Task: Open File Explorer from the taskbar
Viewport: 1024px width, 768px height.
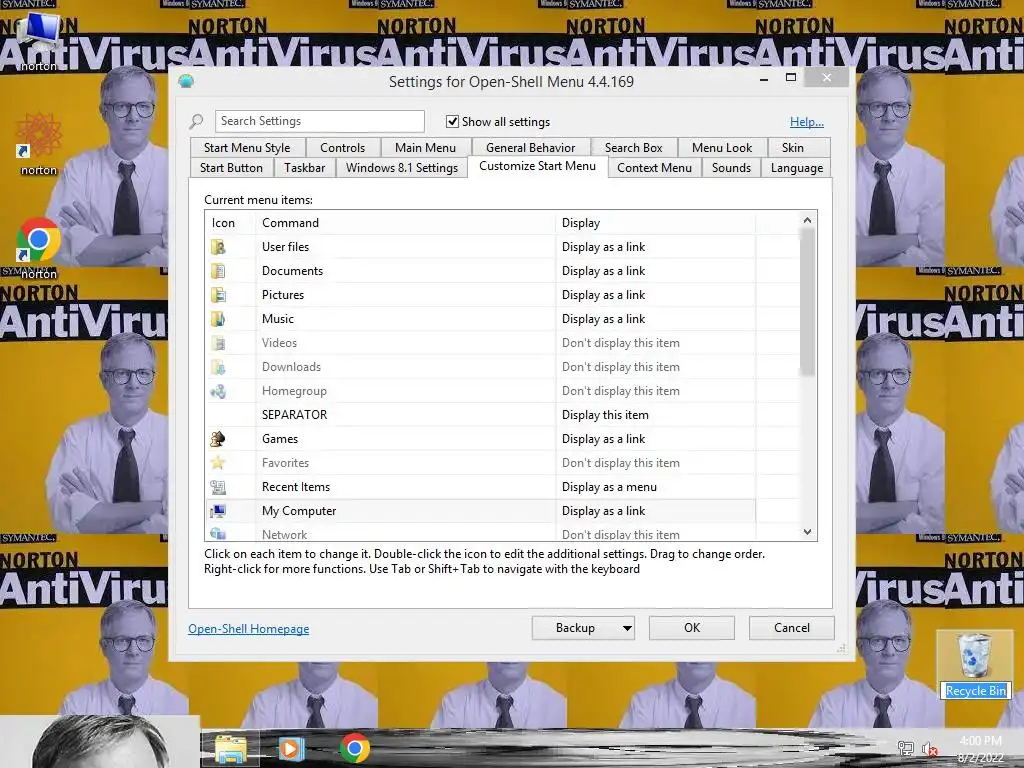Action: click(231, 748)
